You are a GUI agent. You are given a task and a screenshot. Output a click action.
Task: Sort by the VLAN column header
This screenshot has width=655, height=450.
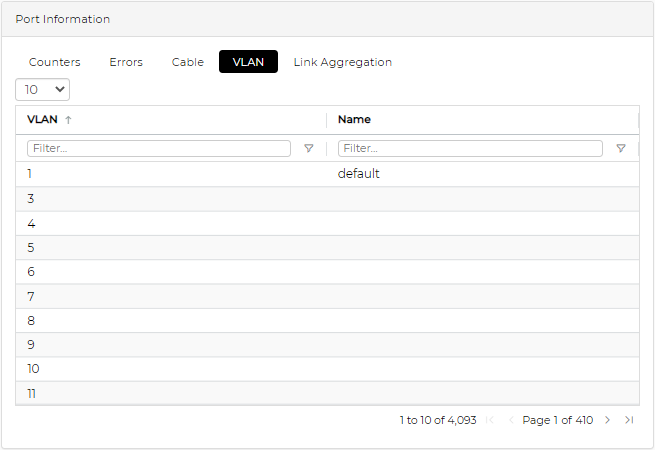coord(43,120)
